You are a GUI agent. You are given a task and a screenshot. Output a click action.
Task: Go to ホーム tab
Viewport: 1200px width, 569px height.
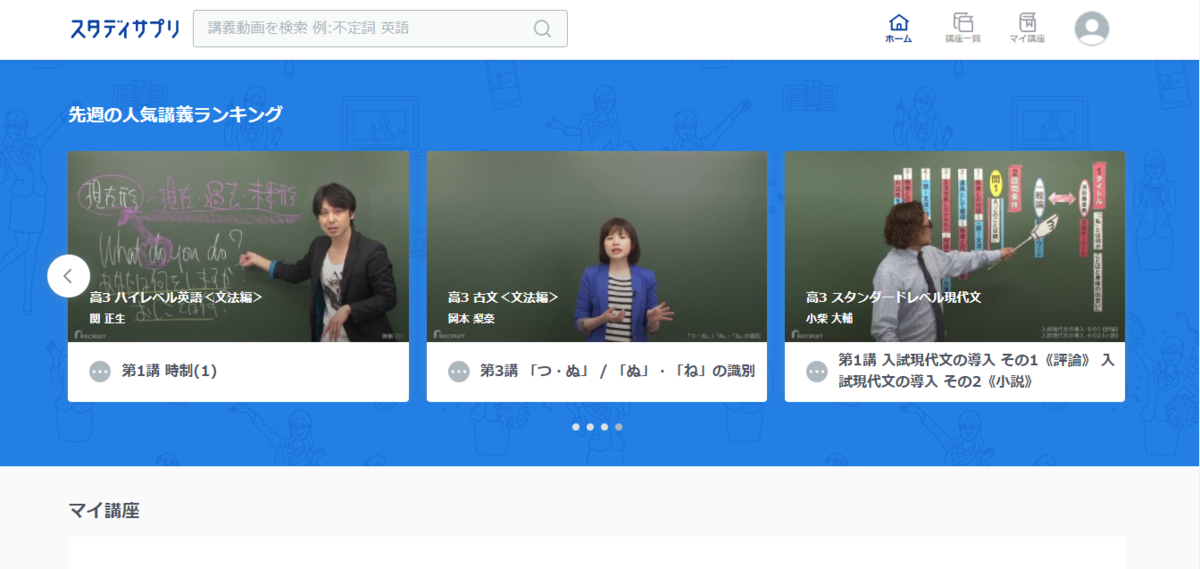click(x=898, y=28)
